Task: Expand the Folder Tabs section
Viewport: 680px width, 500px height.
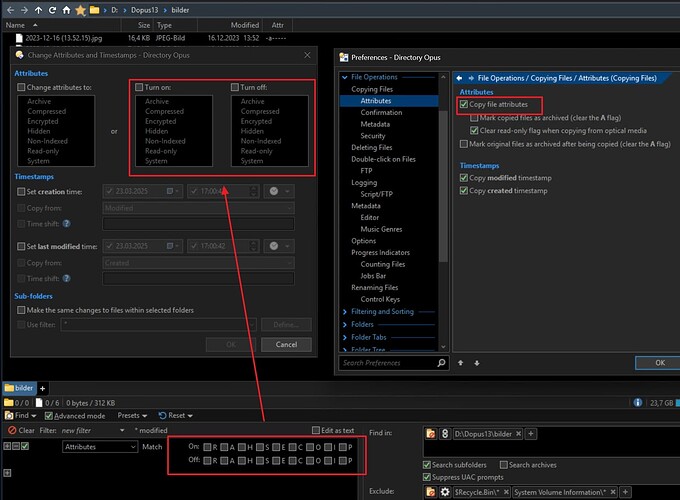Action: [x=345, y=337]
